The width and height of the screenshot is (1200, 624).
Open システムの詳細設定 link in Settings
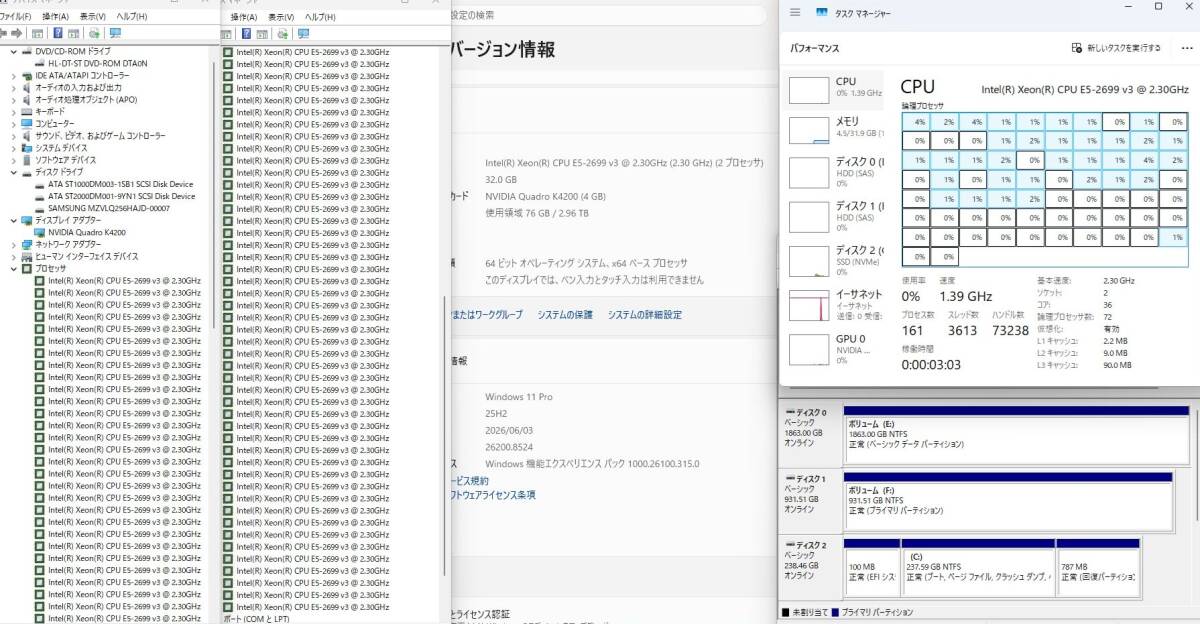(645, 314)
